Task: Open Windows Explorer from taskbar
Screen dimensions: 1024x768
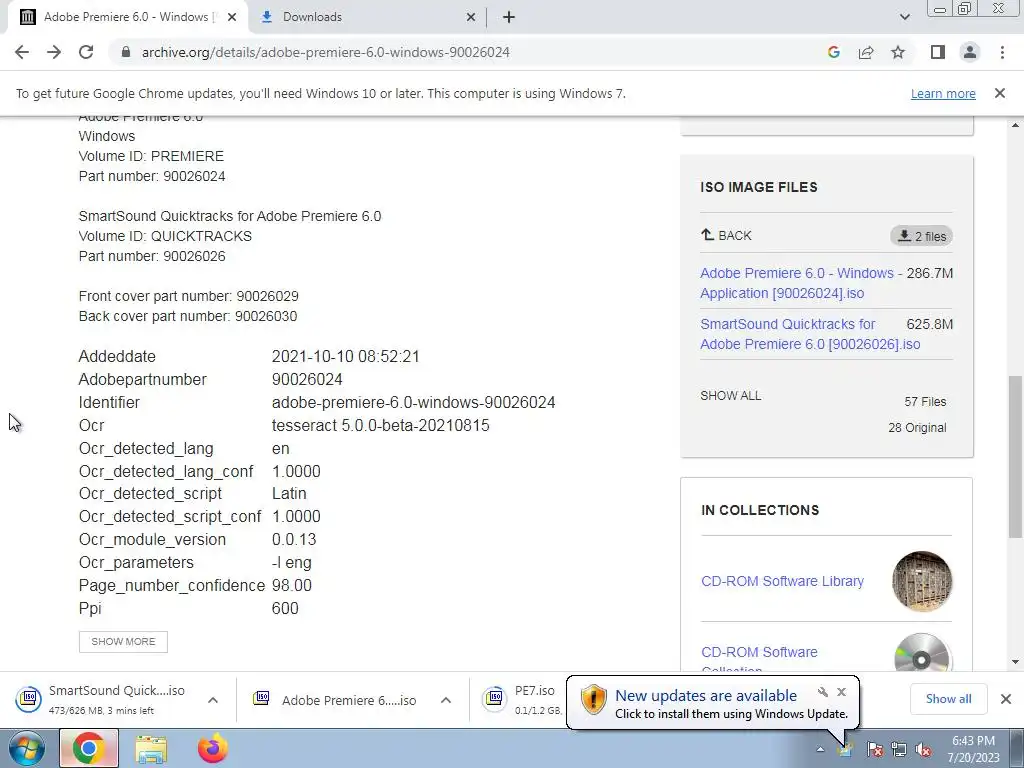Action: (151, 749)
